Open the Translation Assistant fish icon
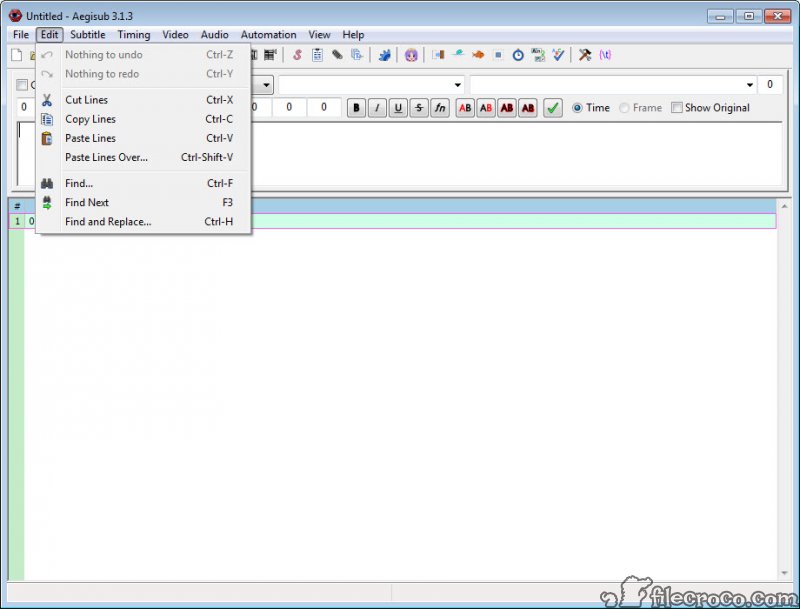800x609 pixels. point(478,55)
